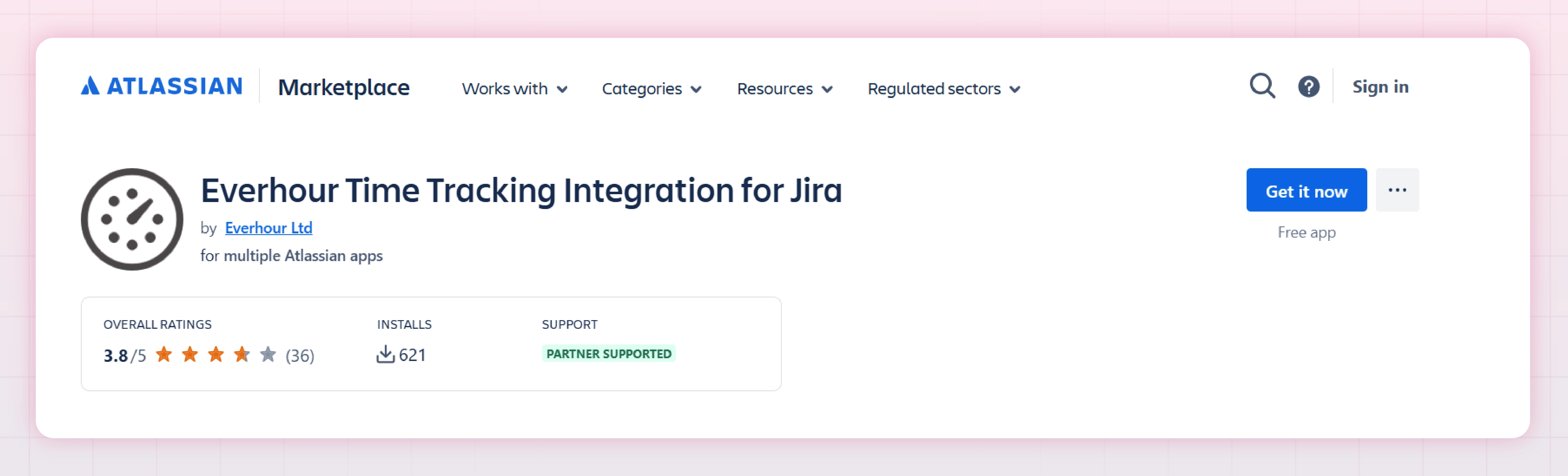The image size is (1568, 476).
Task: Open the Regulated sectors dropdown
Action: pyautogui.click(x=944, y=89)
